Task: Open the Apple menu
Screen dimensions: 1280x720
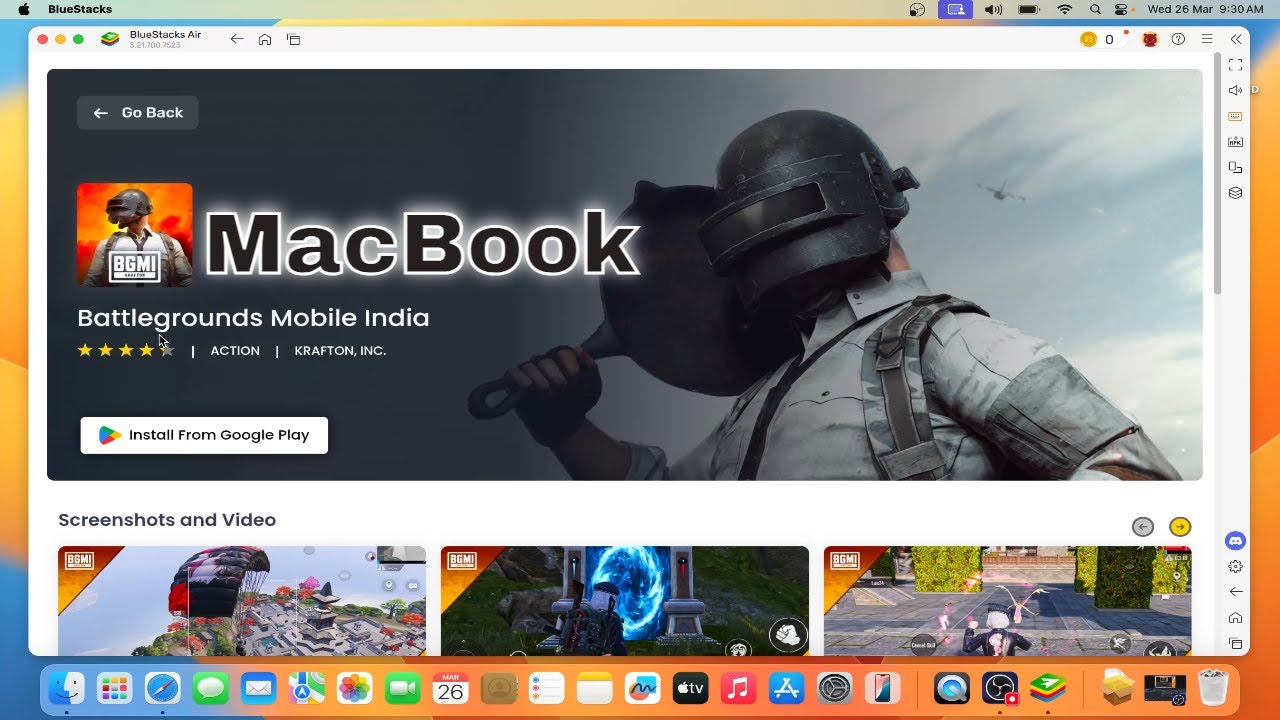Action: click(24, 9)
